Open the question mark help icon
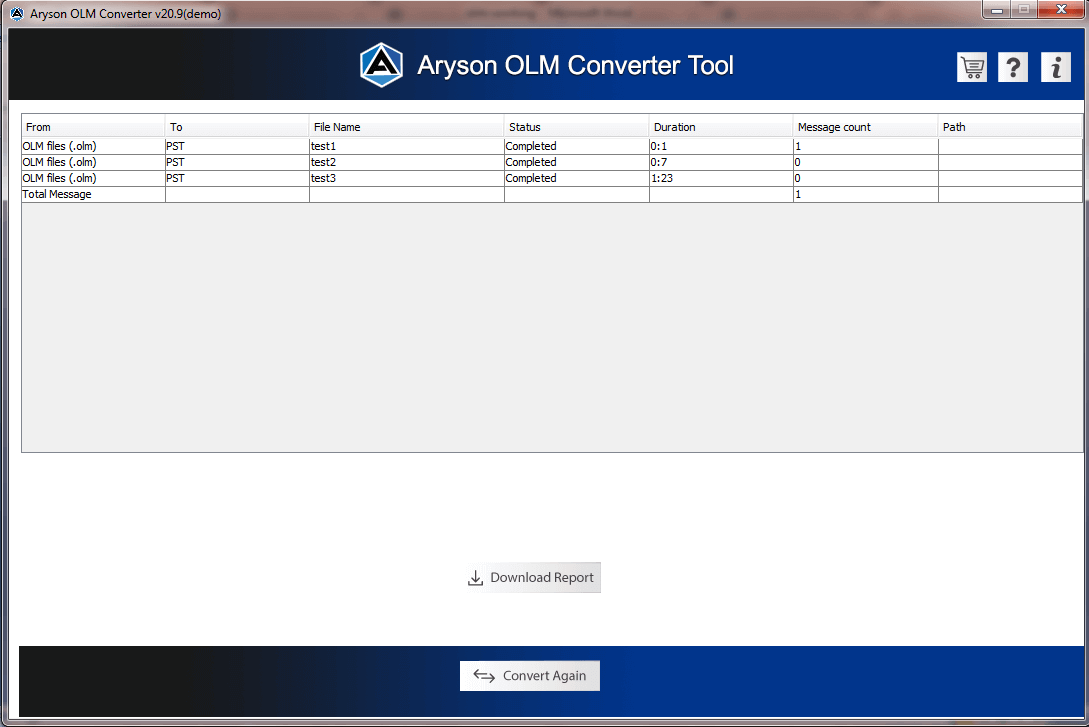Screen dimensions: 1089x727 pyautogui.click(x=1013, y=67)
